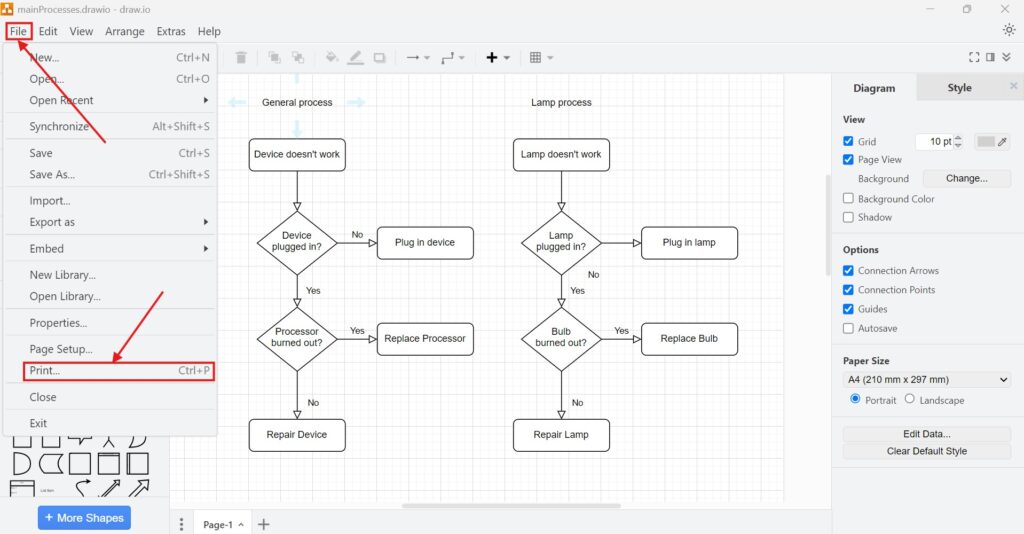Click the fullscreen icon in toolbar
This screenshot has height=534, width=1024.
[974, 58]
